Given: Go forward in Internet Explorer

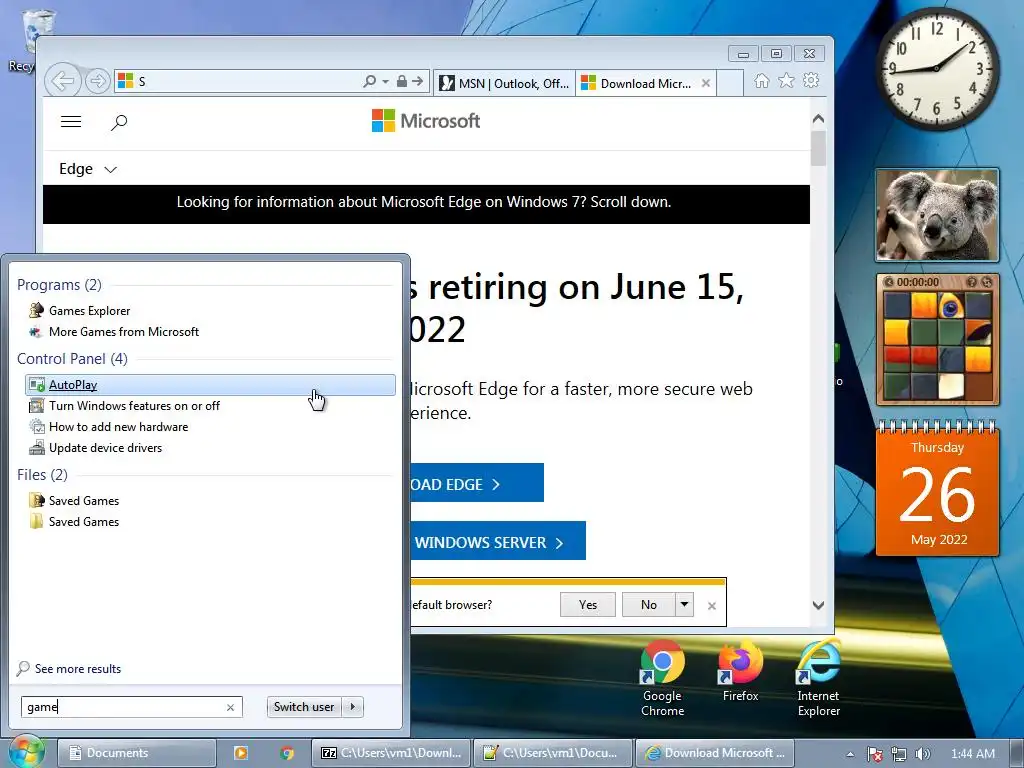Looking at the screenshot, I should 97,81.
